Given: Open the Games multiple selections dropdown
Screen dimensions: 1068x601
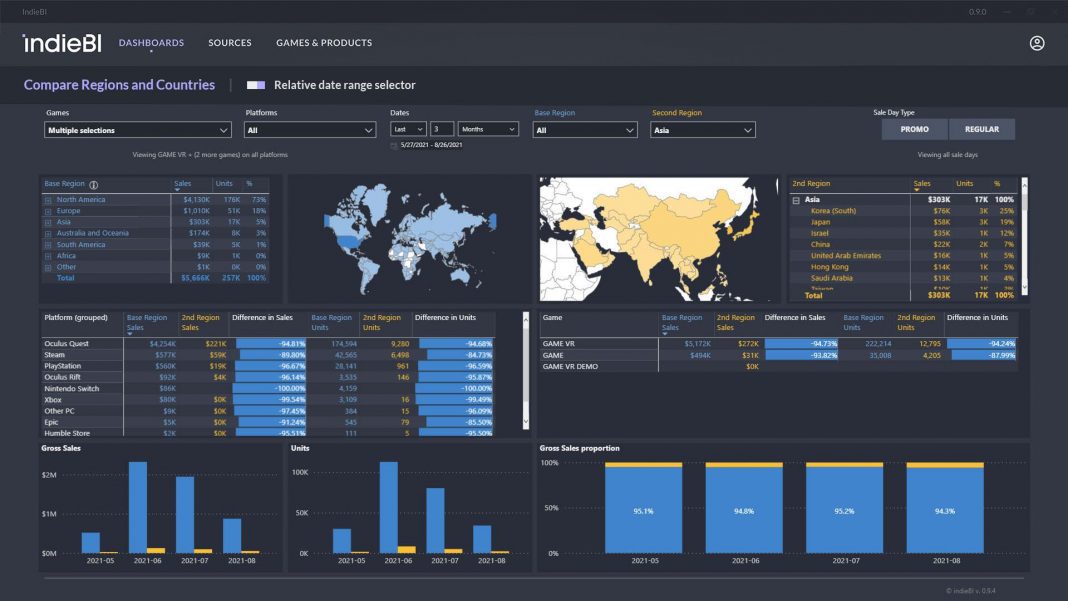Looking at the screenshot, I should (x=138, y=130).
